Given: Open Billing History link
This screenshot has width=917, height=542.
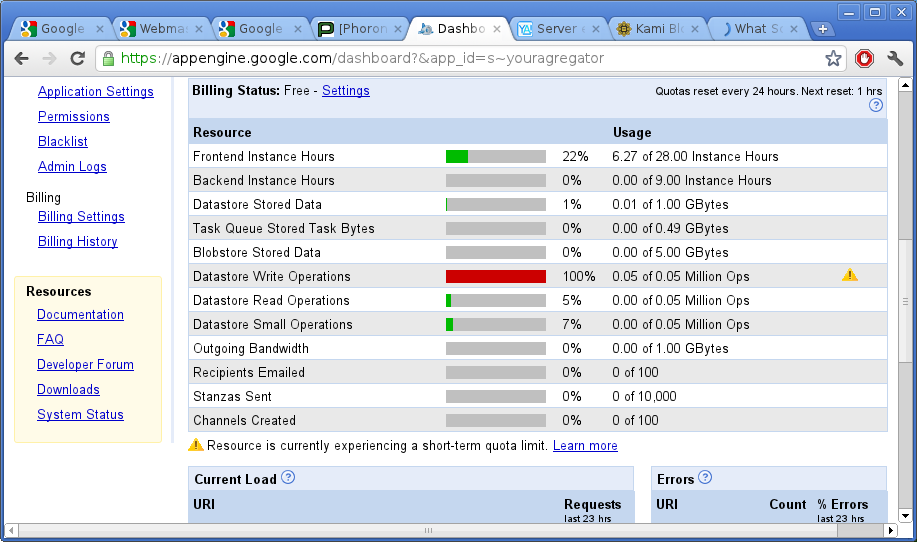Looking at the screenshot, I should point(78,242).
